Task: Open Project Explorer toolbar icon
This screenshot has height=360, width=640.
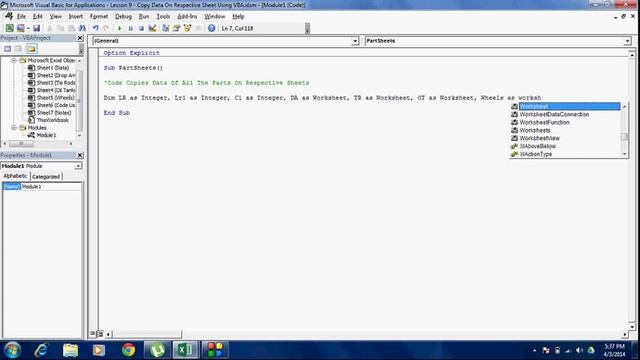Action: (x=165, y=28)
